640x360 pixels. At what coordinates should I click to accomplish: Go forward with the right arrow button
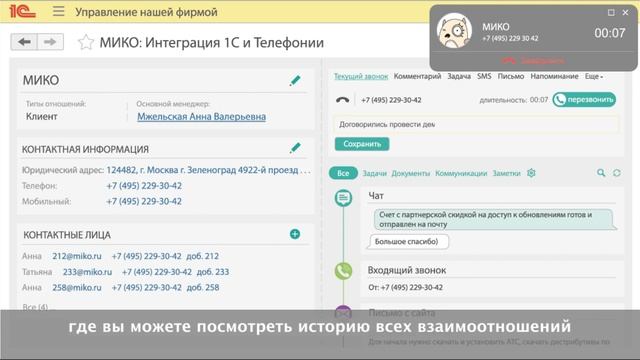point(50,42)
